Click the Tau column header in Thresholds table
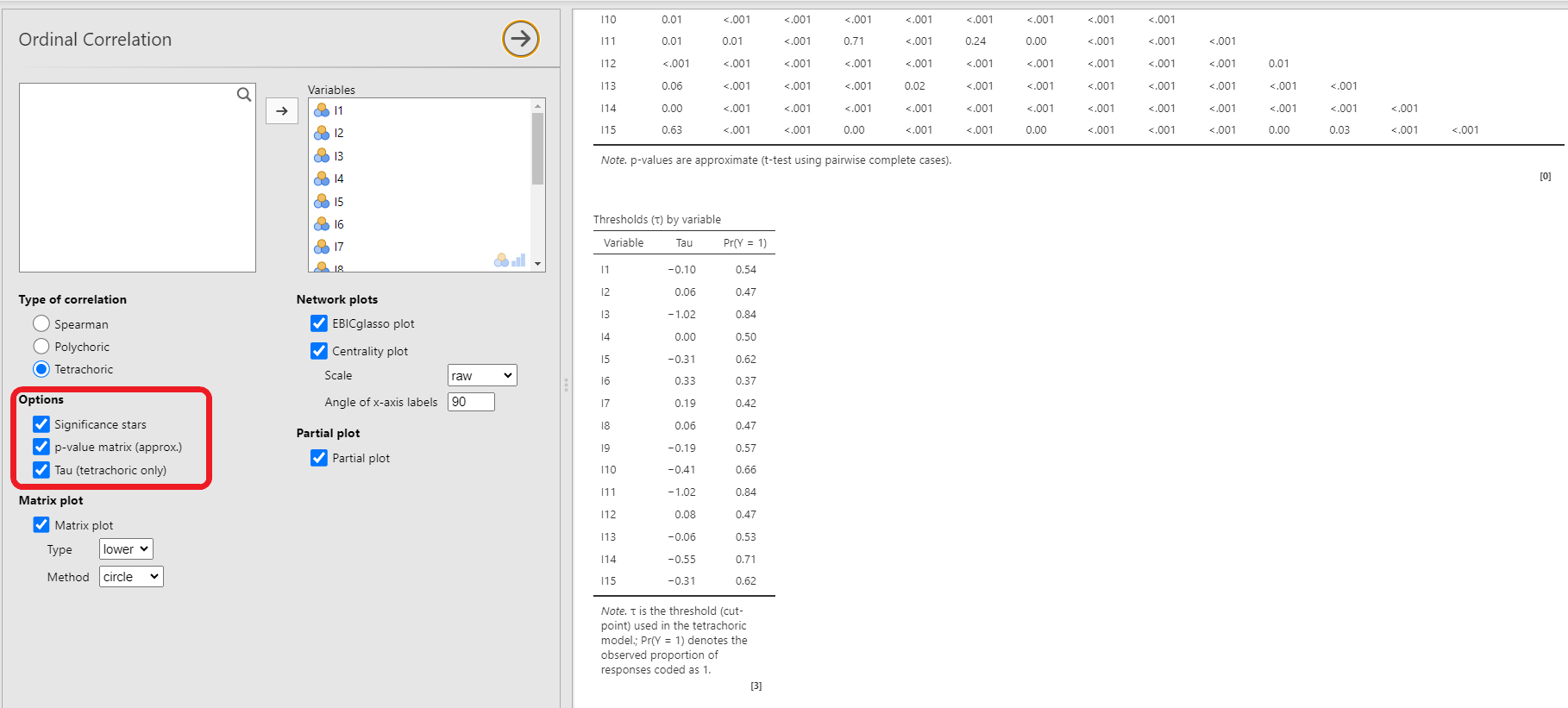Viewport: 1568px width, 708px height. [x=684, y=243]
